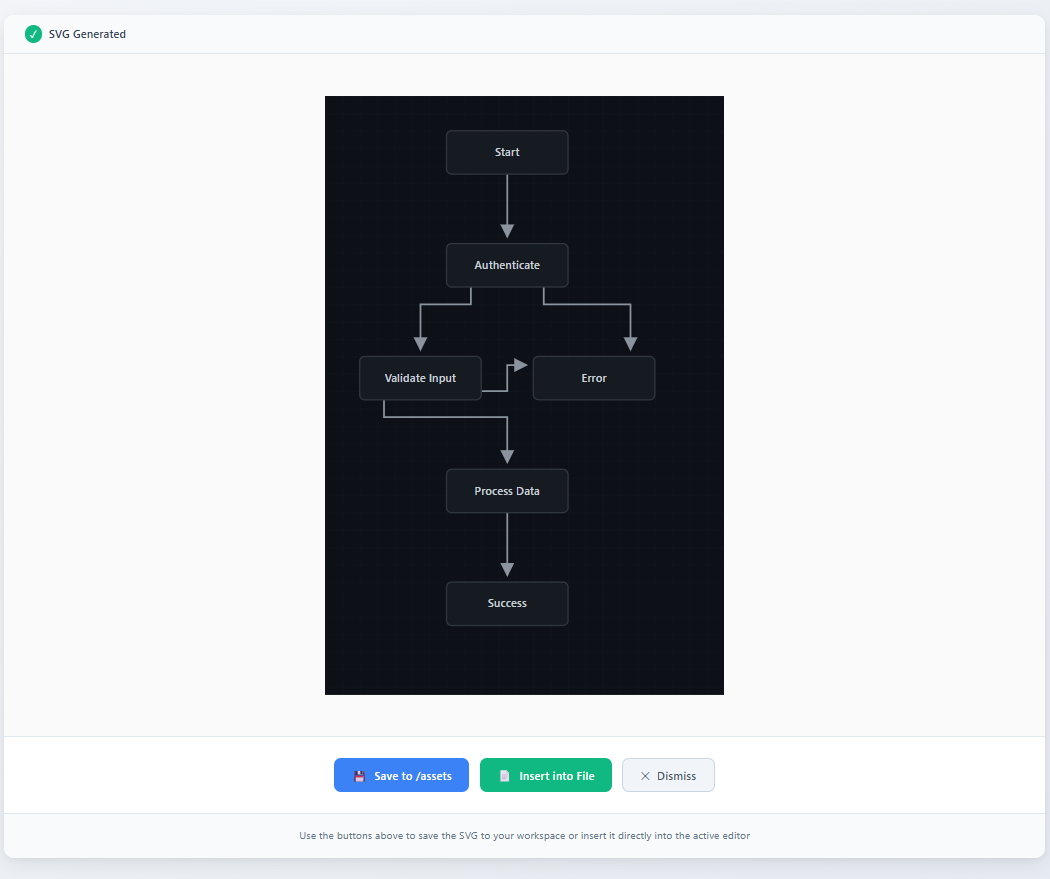The height and width of the screenshot is (879, 1050).
Task: Click the Insert into File button
Action: click(x=546, y=775)
